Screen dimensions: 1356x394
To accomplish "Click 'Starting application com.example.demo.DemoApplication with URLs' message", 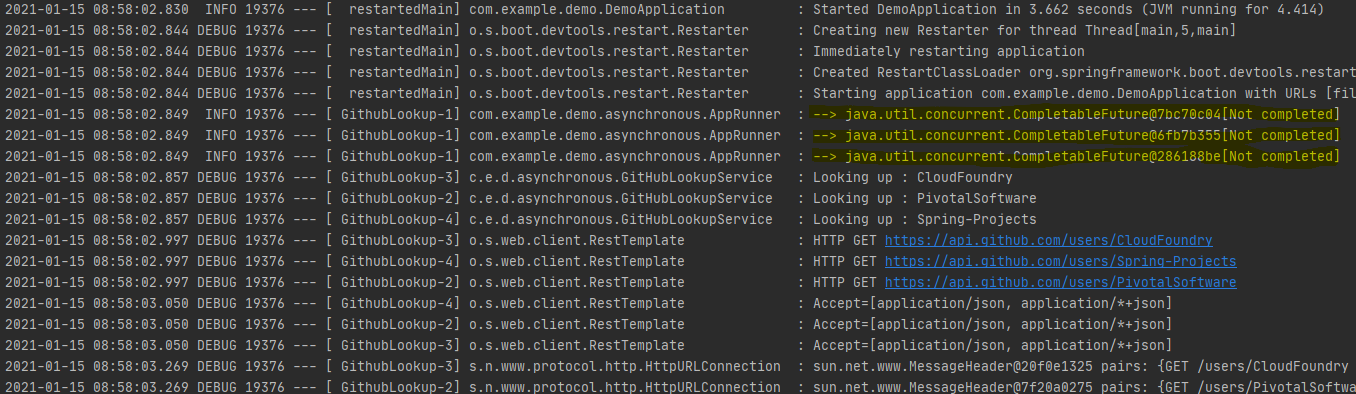I will point(1084,93).
